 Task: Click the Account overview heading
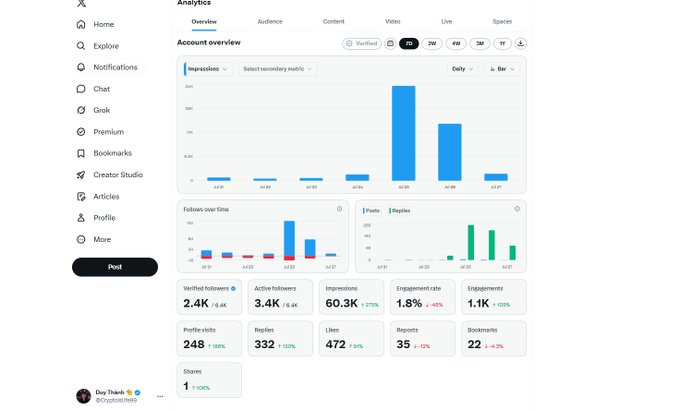tap(209, 42)
